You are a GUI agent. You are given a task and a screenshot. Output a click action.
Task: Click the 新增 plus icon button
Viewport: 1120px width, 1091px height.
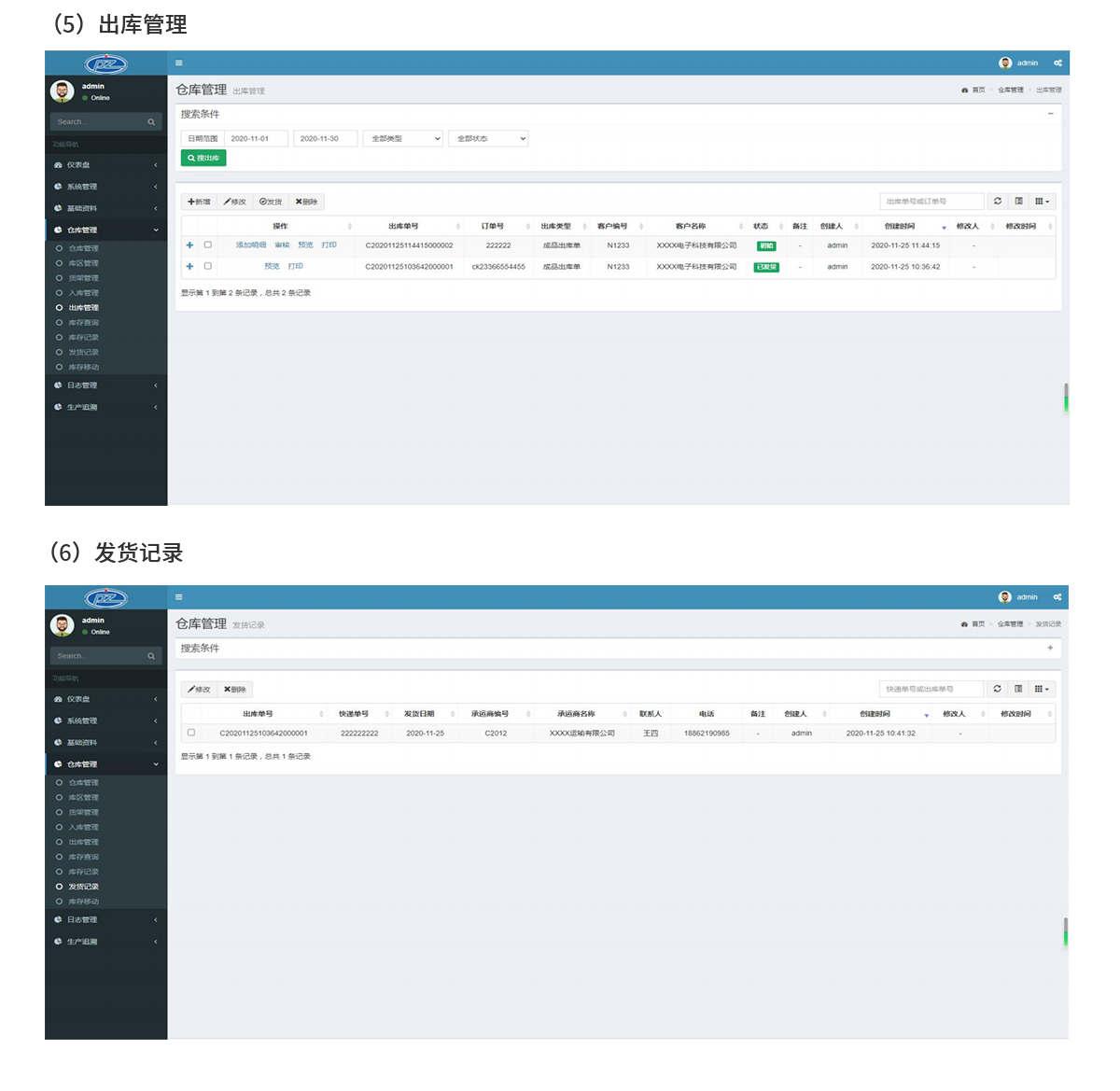click(199, 202)
